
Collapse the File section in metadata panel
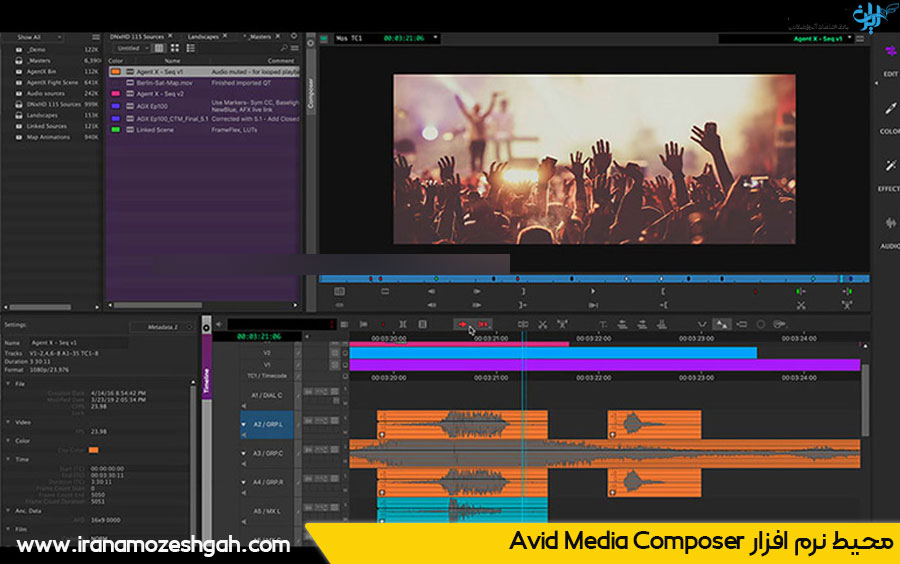click(8, 384)
